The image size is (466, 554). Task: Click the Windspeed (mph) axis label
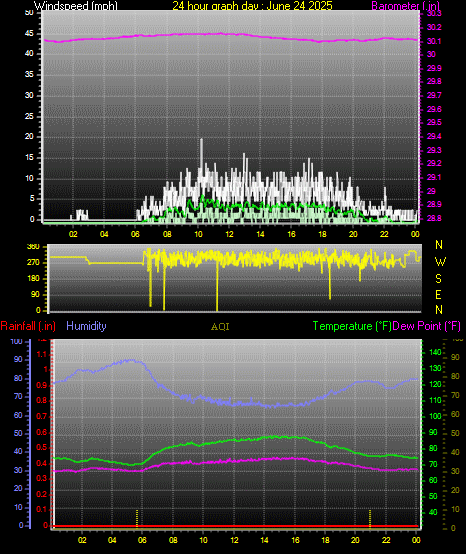[x=76, y=6]
